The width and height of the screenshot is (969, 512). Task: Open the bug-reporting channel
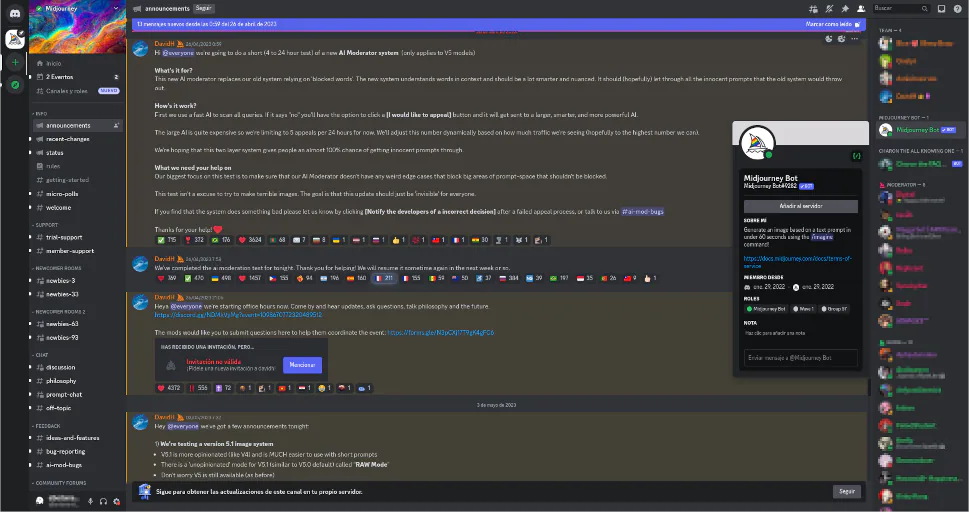tap(77, 451)
